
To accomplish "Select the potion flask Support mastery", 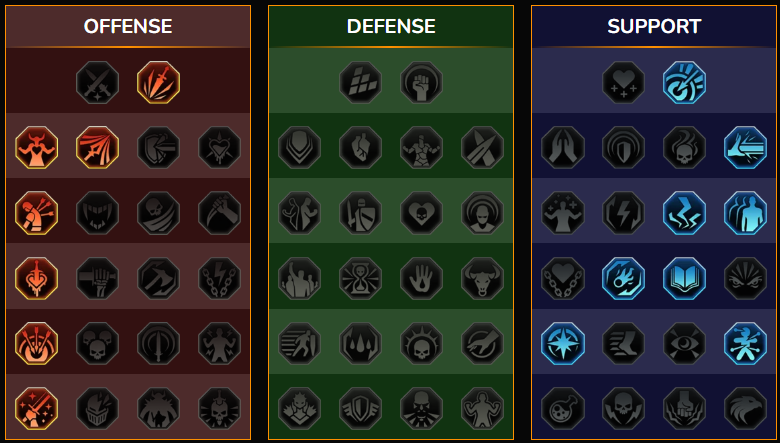I will [563, 409].
